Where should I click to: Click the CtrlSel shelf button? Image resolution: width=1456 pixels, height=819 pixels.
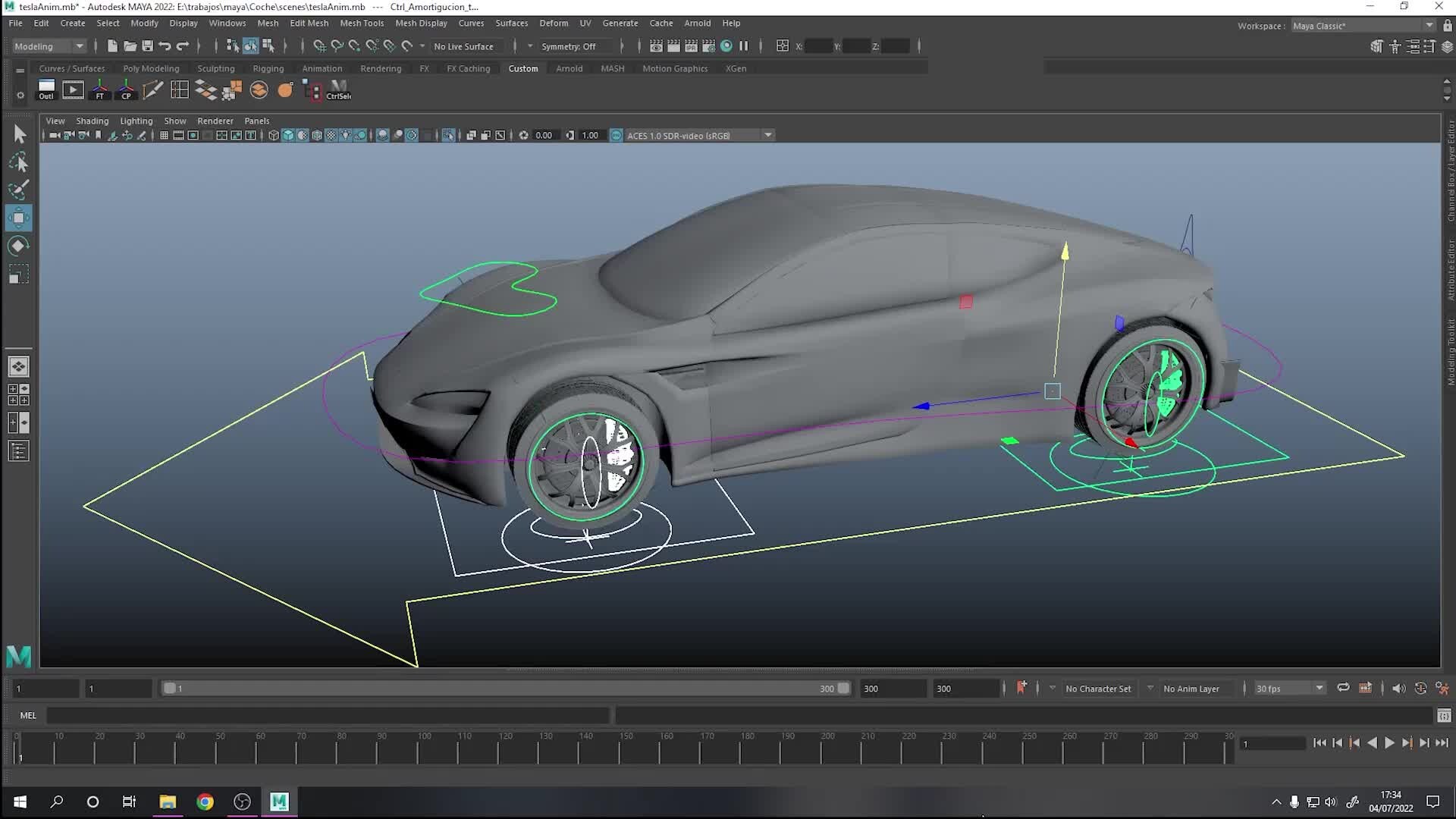338,89
